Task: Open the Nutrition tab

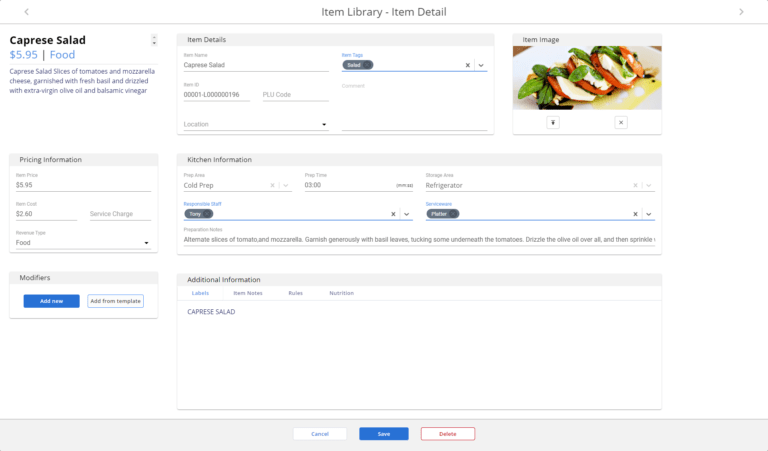Action: tap(341, 293)
